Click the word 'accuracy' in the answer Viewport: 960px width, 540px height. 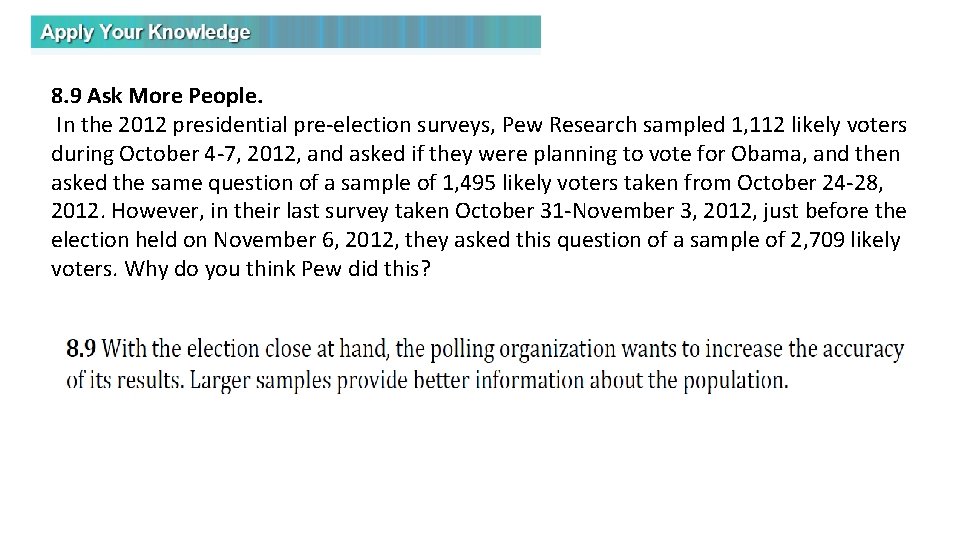pyautogui.click(x=862, y=350)
